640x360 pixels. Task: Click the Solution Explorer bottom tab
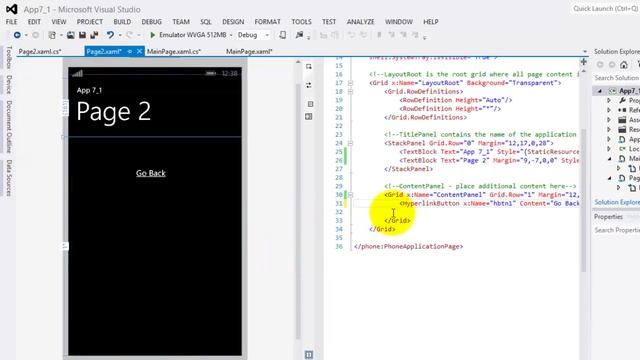coord(617,202)
